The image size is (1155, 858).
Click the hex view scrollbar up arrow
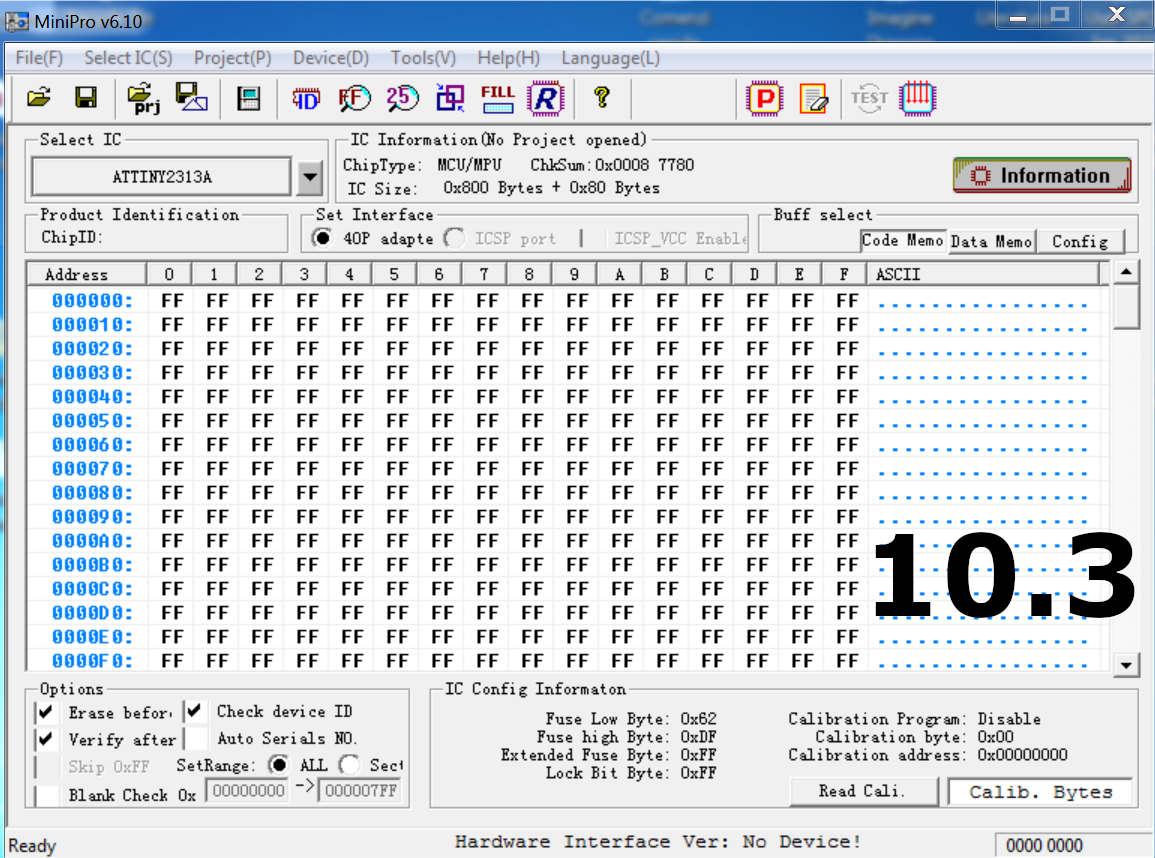coord(1126,272)
